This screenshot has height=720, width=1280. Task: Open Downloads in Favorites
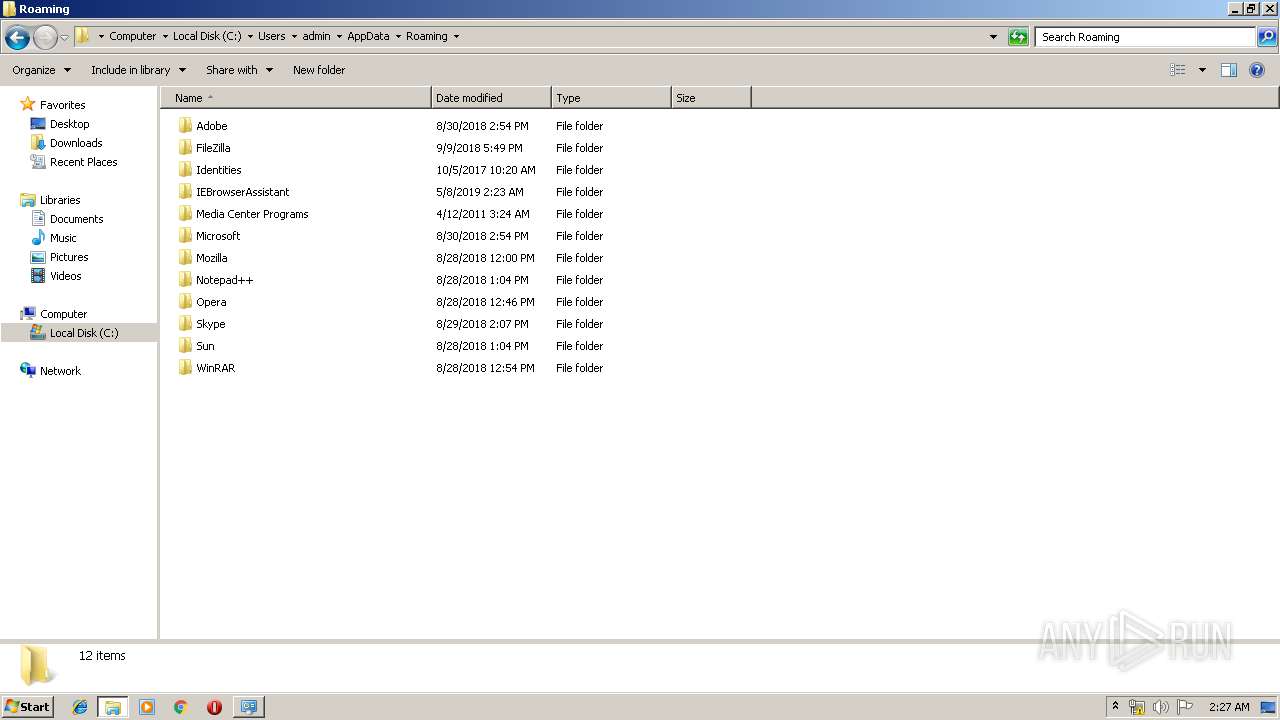coord(76,143)
